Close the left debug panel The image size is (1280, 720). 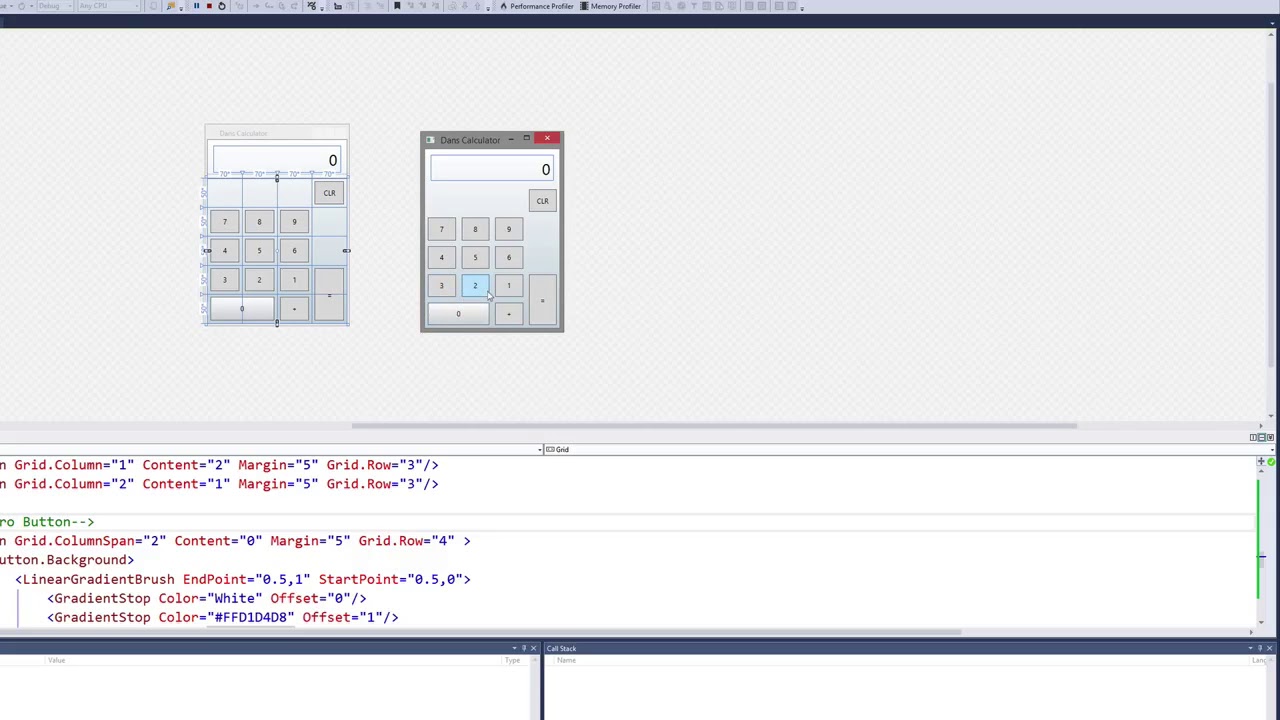tap(533, 649)
